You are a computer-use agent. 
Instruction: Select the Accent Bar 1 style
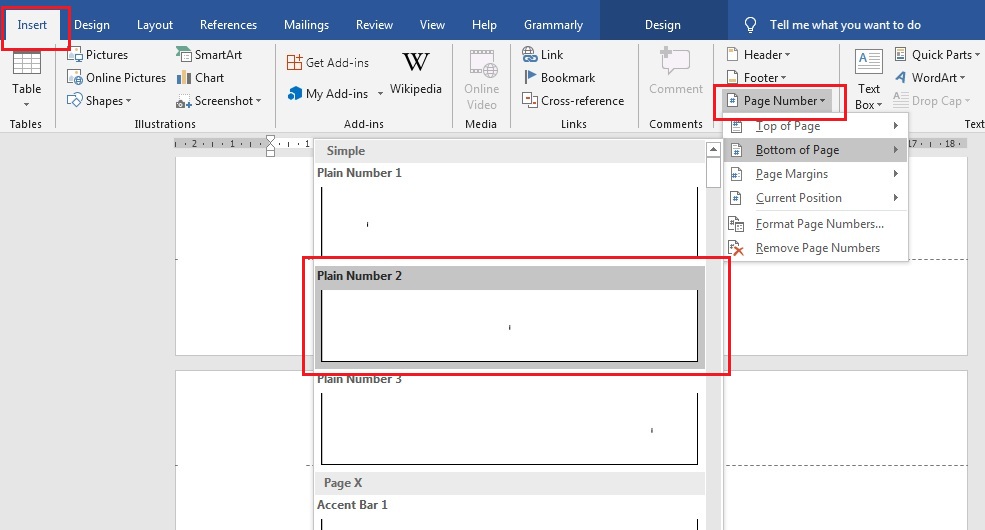click(x=509, y=514)
